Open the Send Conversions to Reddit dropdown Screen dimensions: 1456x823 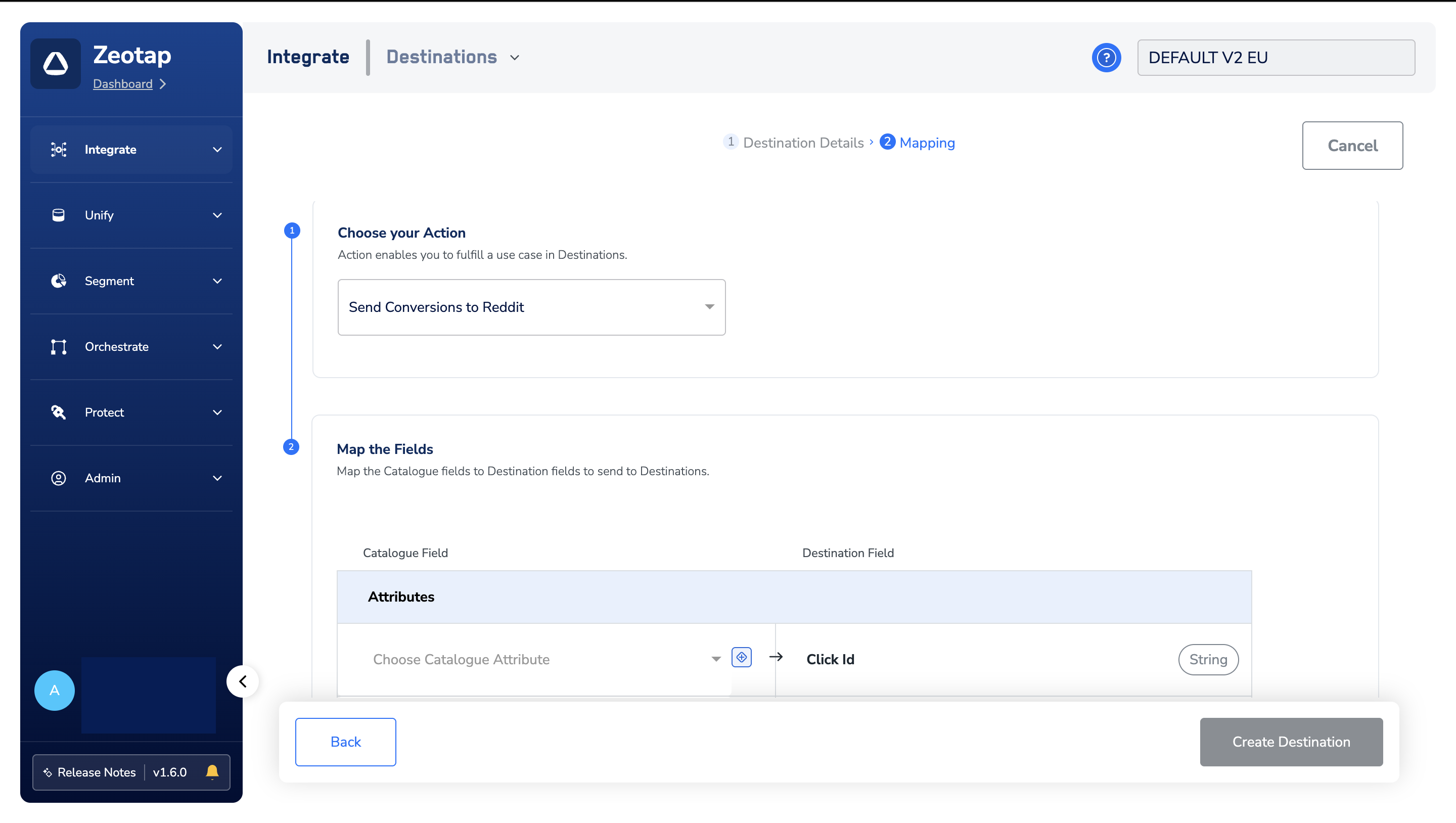(531, 307)
